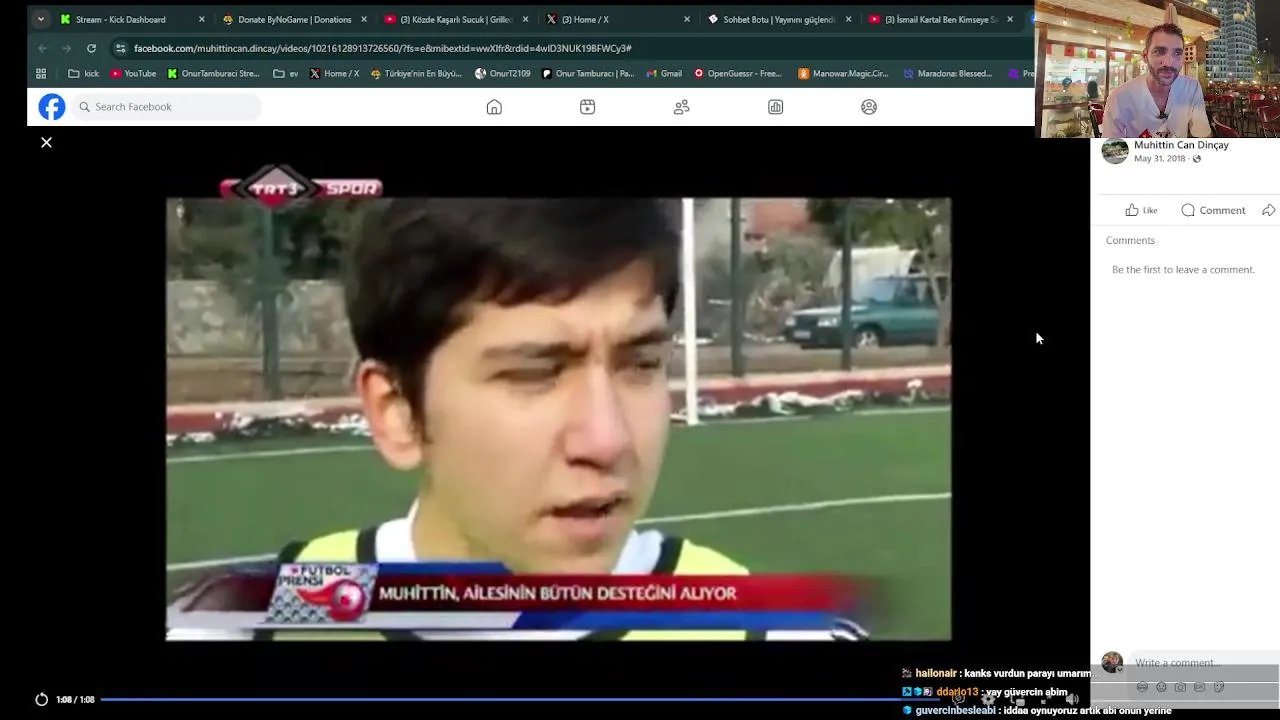Open the Manowar.Magic.Cir... bookmark
Image resolution: width=1280 pixels, height=720 pixels.
pyautogui.click(x=843, y=73)
